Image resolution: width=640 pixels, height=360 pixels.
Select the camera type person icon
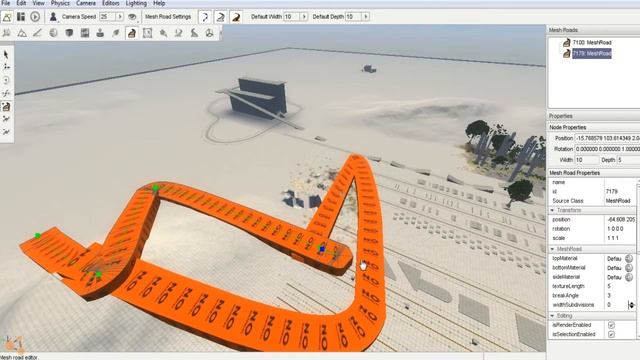53,17
